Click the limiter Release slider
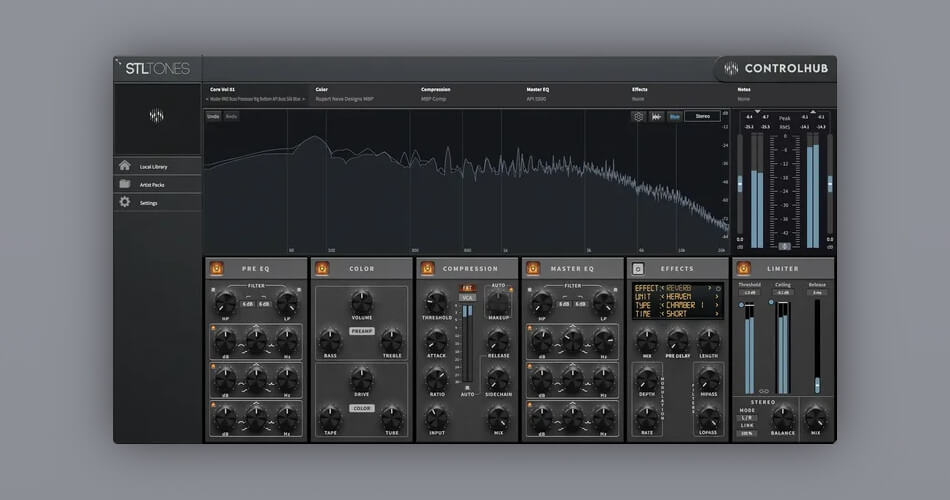 817,346
